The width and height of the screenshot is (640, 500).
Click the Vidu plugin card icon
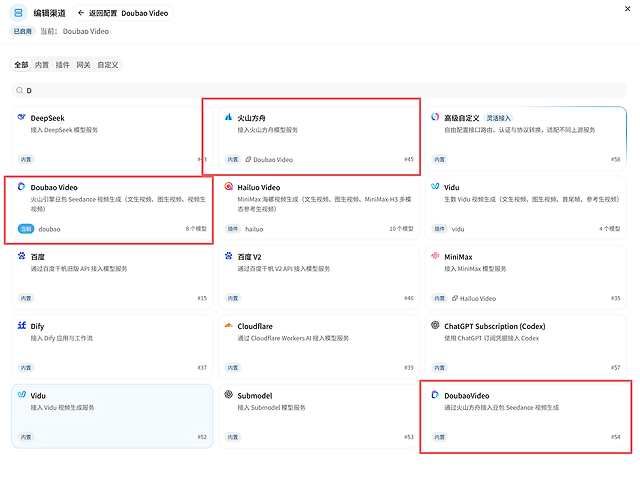pos(435,187)
